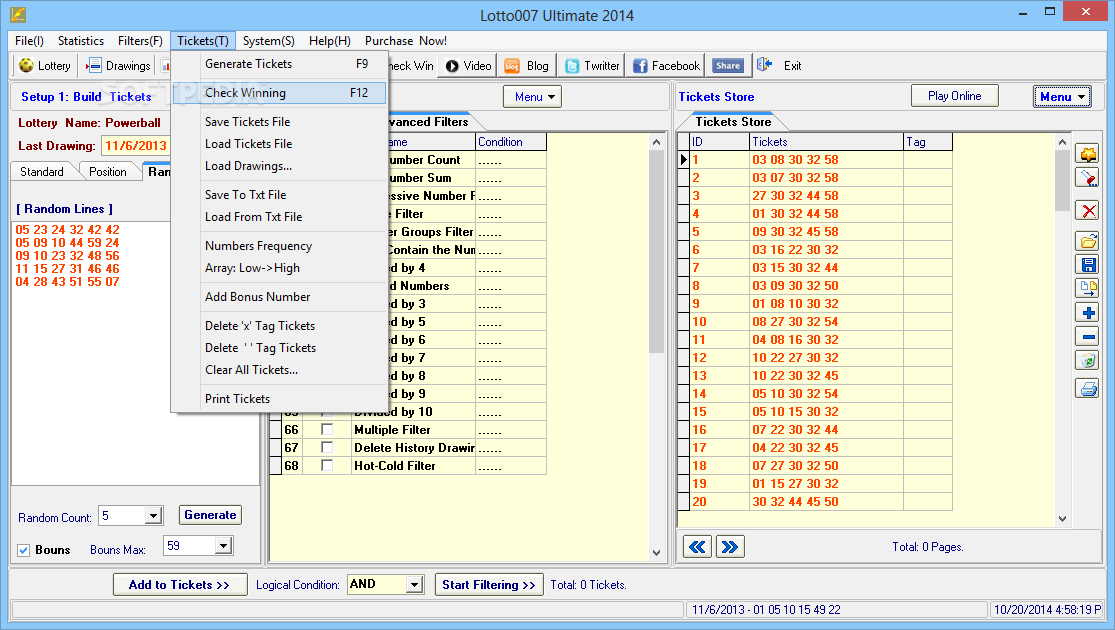Click the recycle bin icon in Tickets Store
The height and width of the screenshot is (630, 1115).
click(x=1087, y=360)
